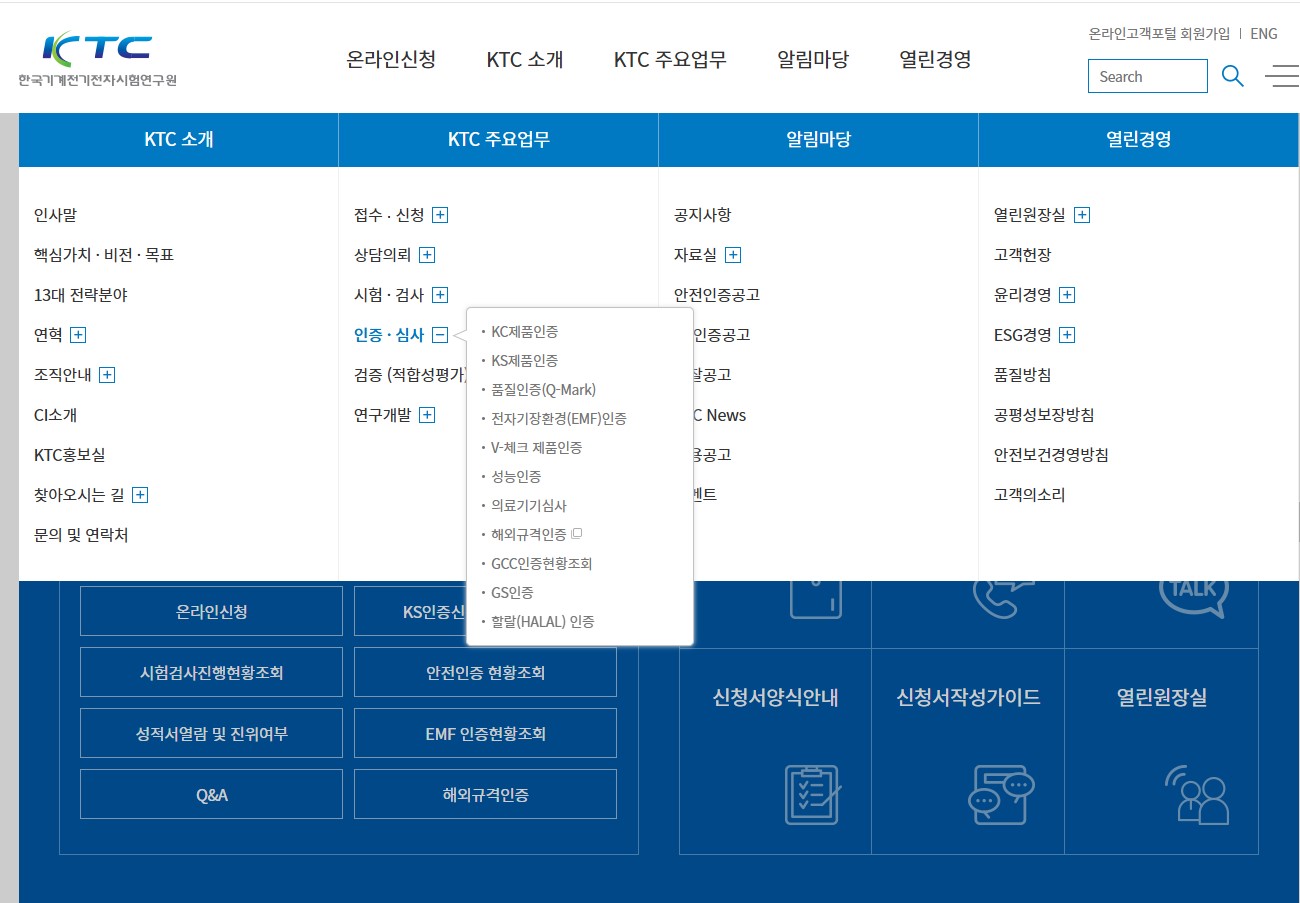Viewport: 1300px width, 903px height.
Task: Expand the 열린원장실 submenu
Action: pos(1082,215)
